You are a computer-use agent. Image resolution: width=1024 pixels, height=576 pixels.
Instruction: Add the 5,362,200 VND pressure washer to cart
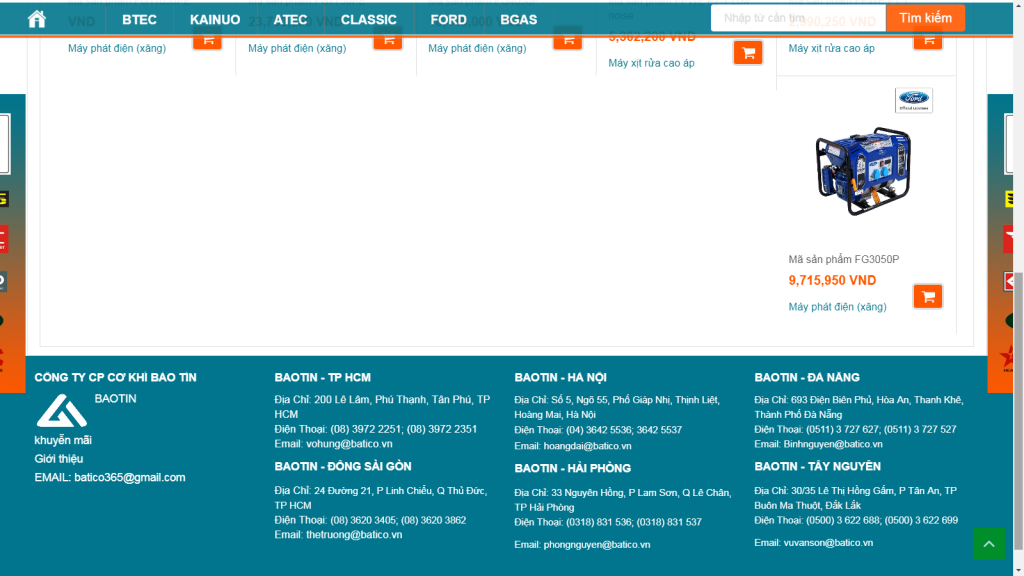[x=748, y=53]
